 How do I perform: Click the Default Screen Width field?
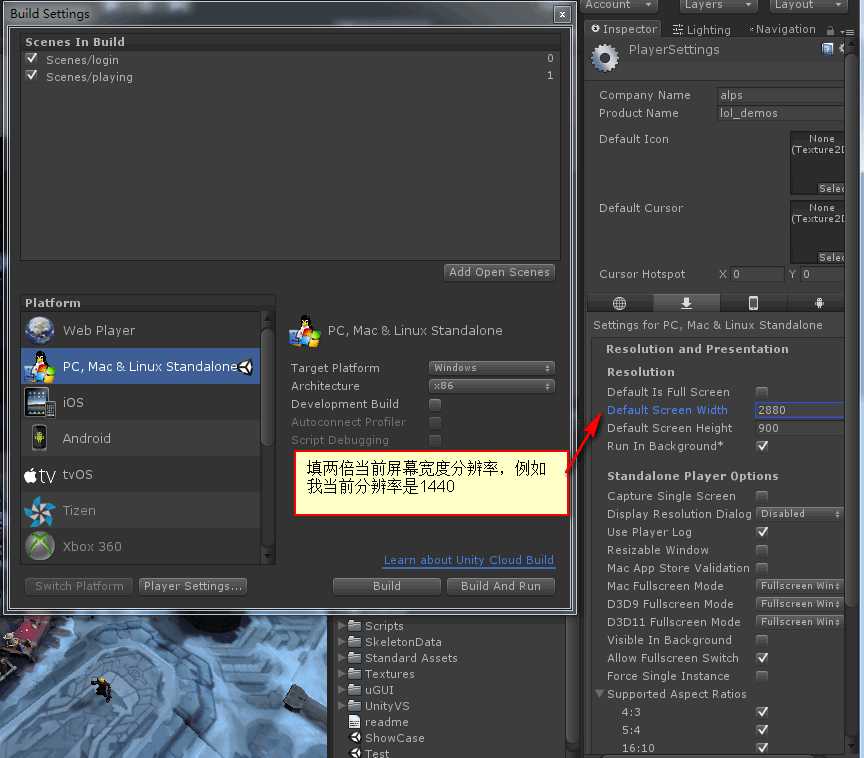tap(799, 410)
